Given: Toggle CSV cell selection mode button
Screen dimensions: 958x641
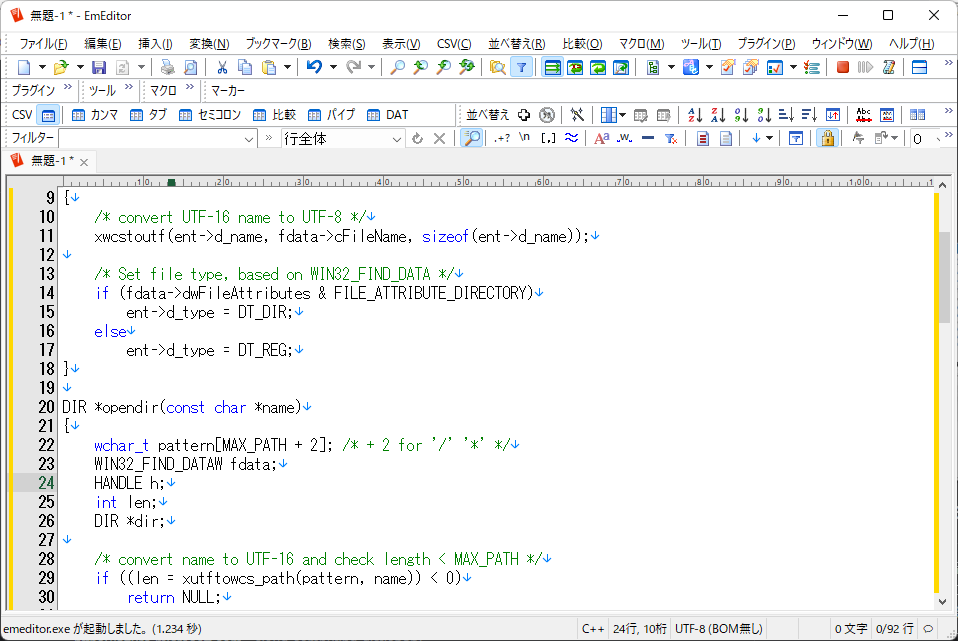Looking at the screenshot, I should click(48, 115).
